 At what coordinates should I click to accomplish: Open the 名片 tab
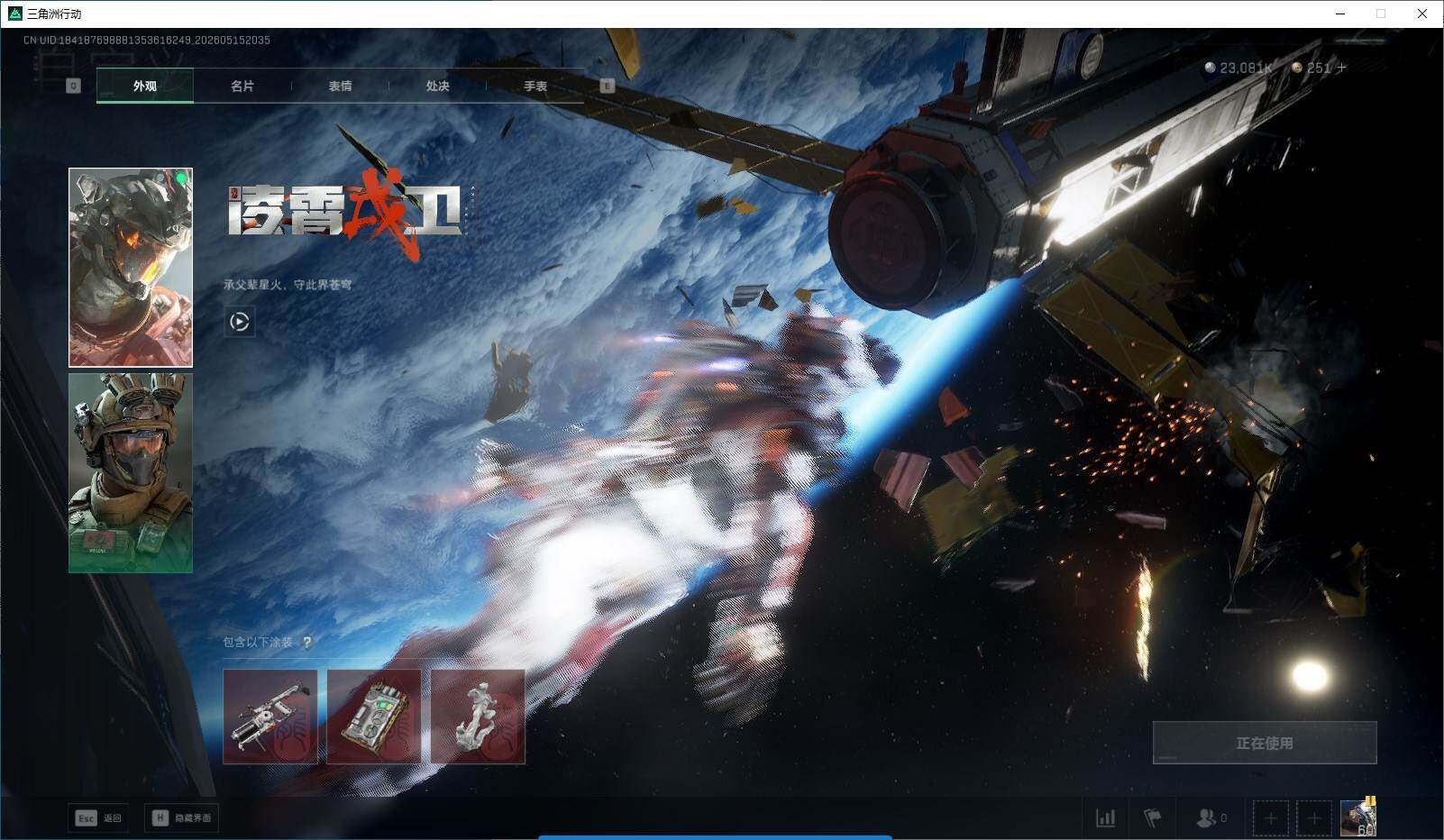[x=242, y=86]
